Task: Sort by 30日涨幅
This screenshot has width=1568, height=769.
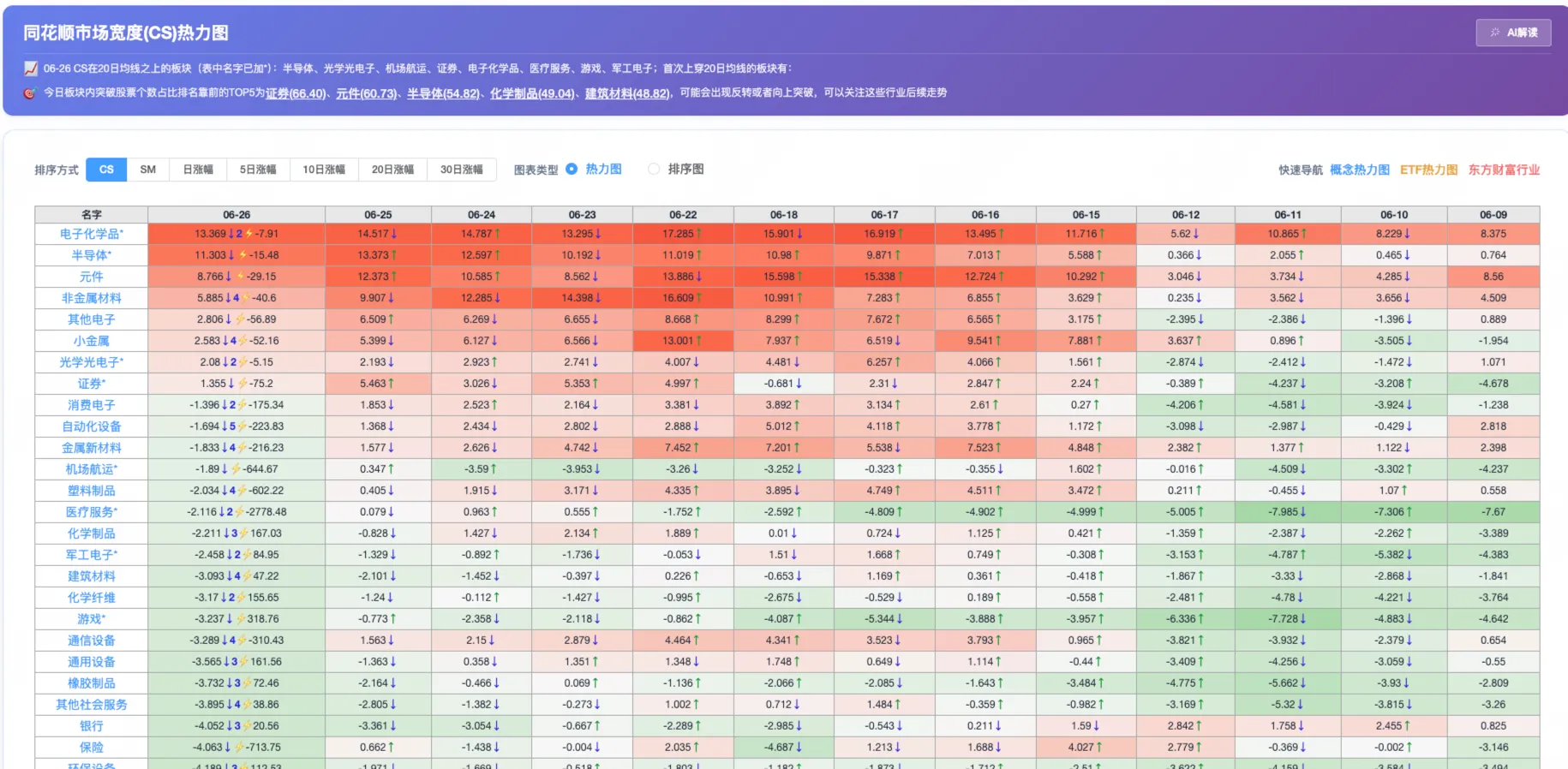Action: point(462,170)
